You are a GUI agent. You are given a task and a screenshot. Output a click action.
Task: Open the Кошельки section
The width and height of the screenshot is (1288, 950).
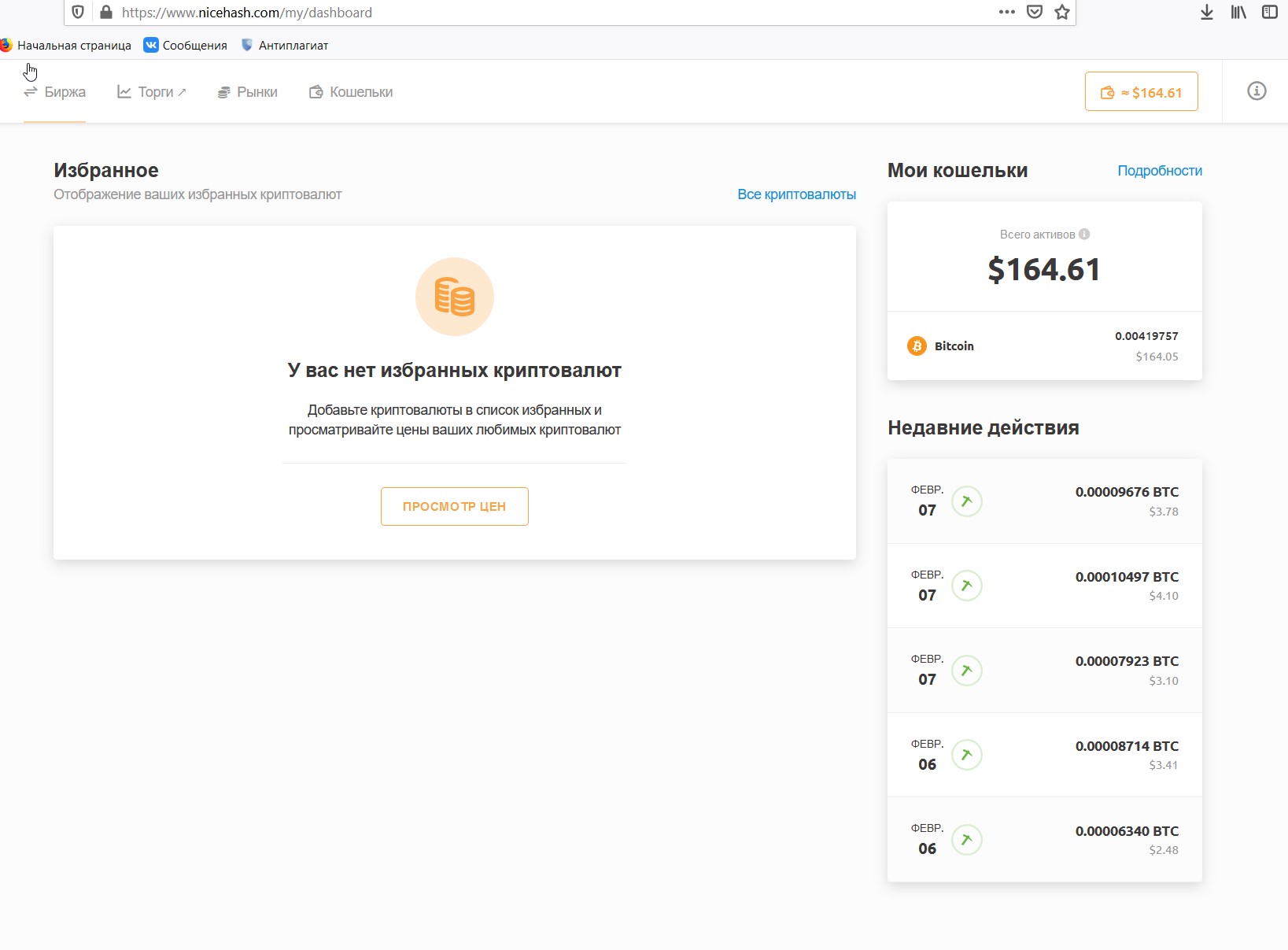[x=351, y=92]
